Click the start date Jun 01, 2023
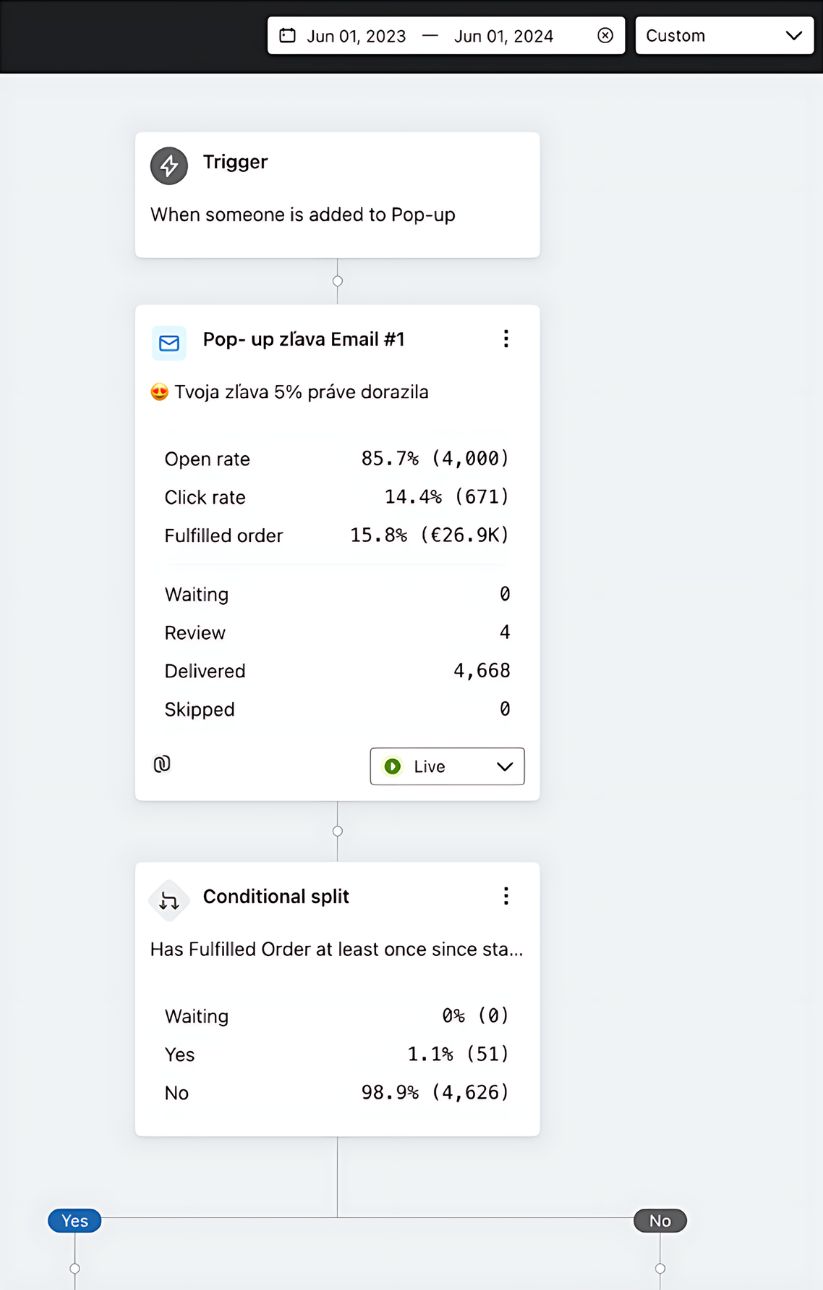The image size is (823, 1290). click(356, 36)
